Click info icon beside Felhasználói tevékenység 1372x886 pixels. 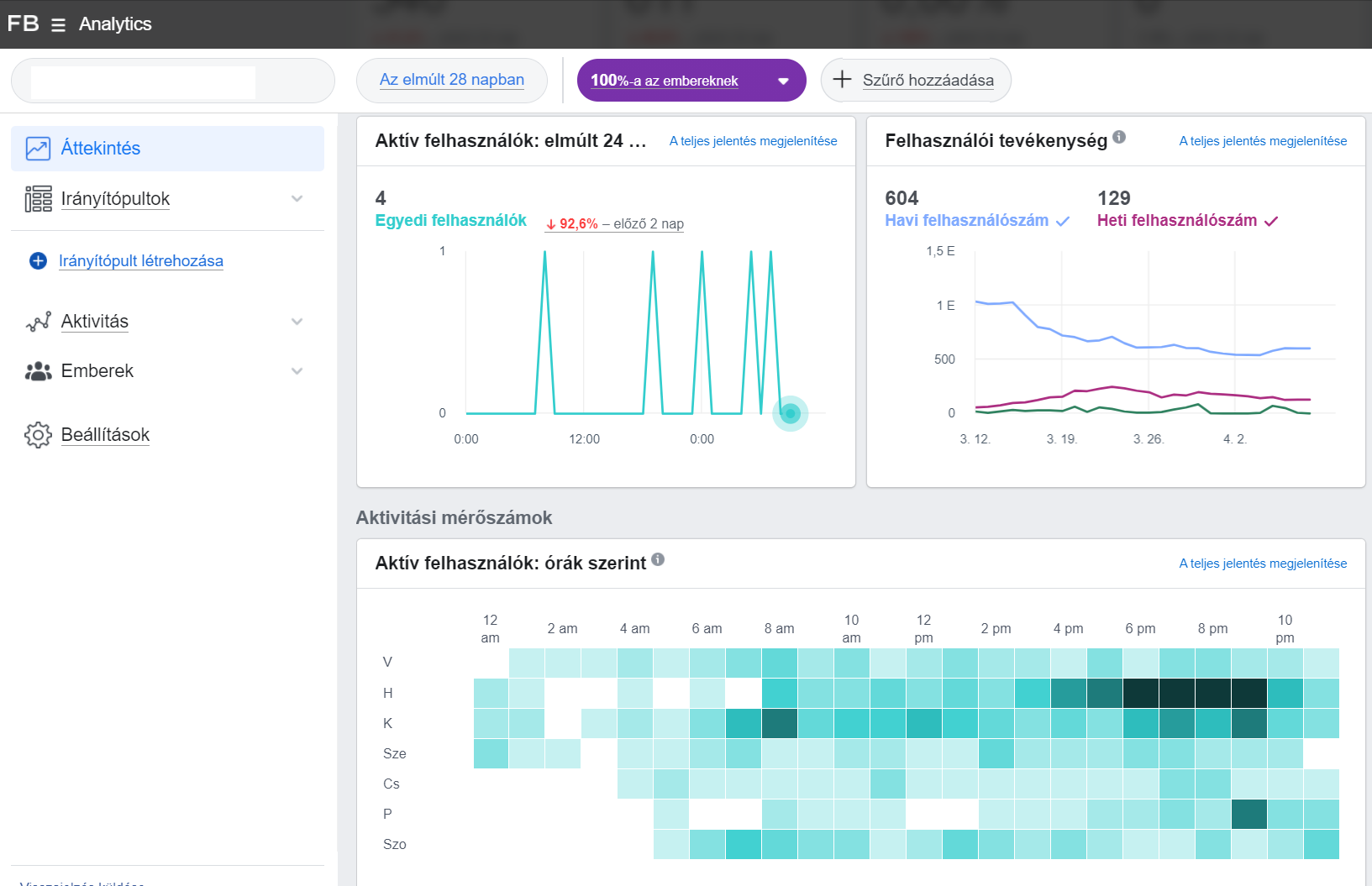tap(1119, 137)
